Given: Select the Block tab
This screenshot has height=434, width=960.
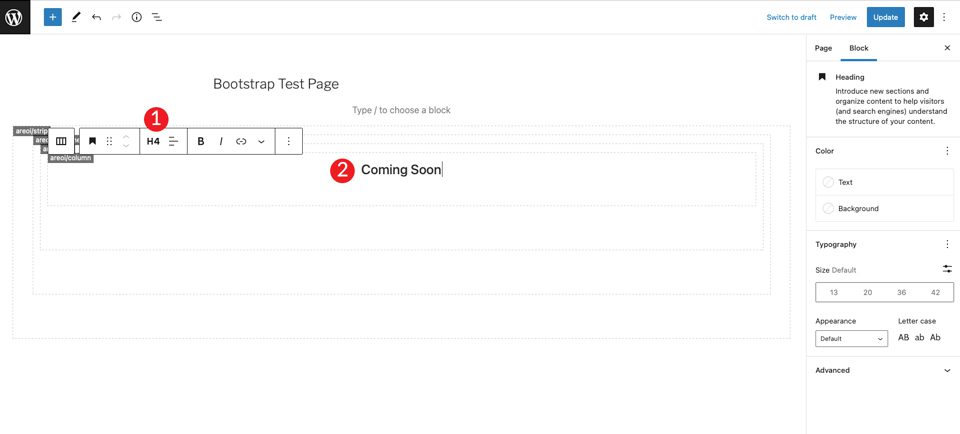Looking at the screenshot, I should tap(858, 48).
